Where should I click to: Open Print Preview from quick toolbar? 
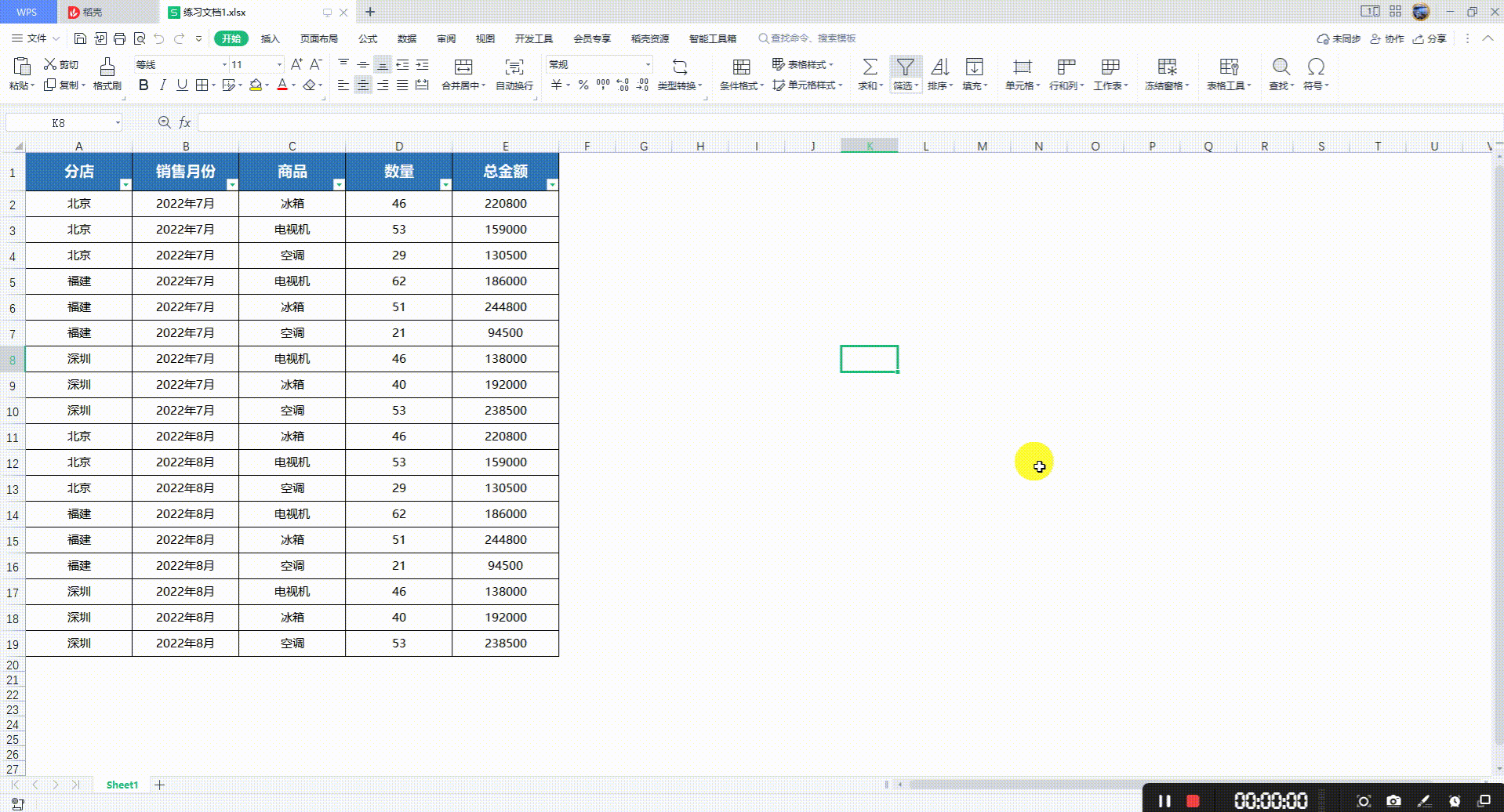point(140,38)
